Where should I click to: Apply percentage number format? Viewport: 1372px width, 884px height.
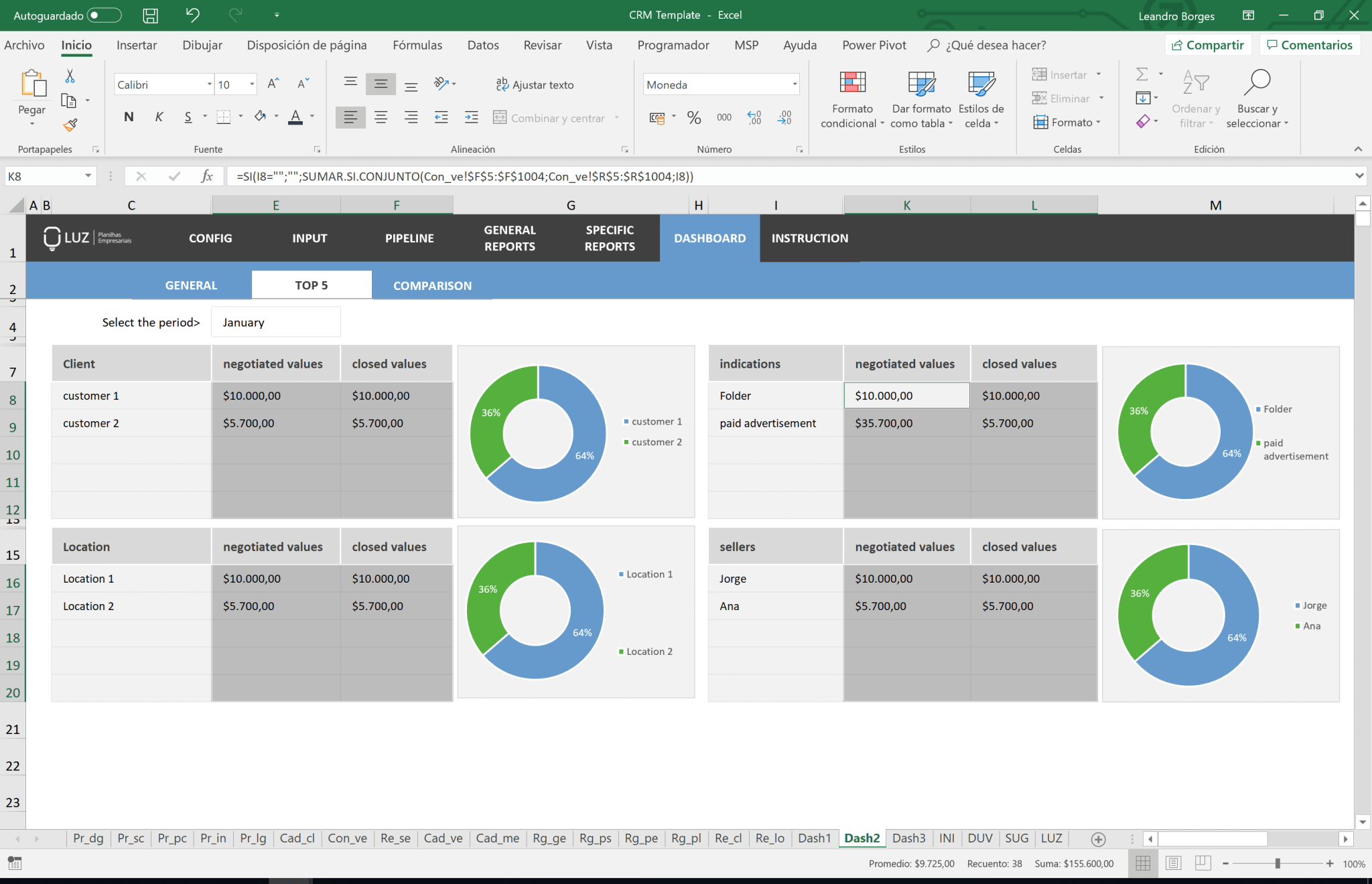[x=694, y=117]
